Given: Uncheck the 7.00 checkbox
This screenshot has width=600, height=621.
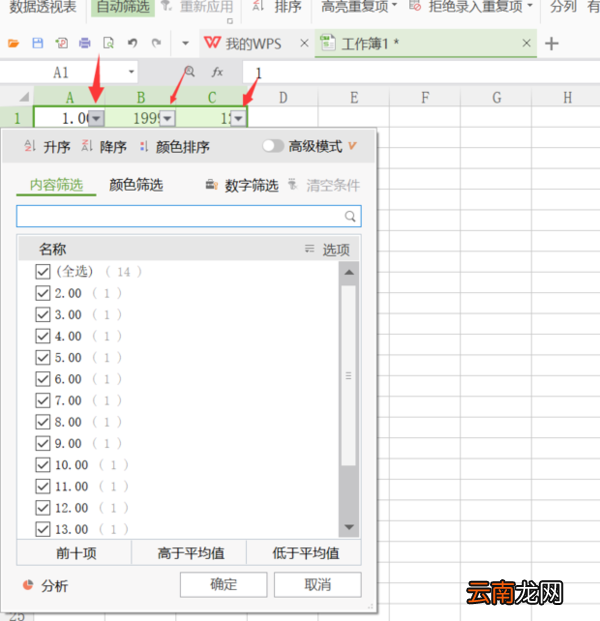Looking at the screenshot, I should (42, 400).
